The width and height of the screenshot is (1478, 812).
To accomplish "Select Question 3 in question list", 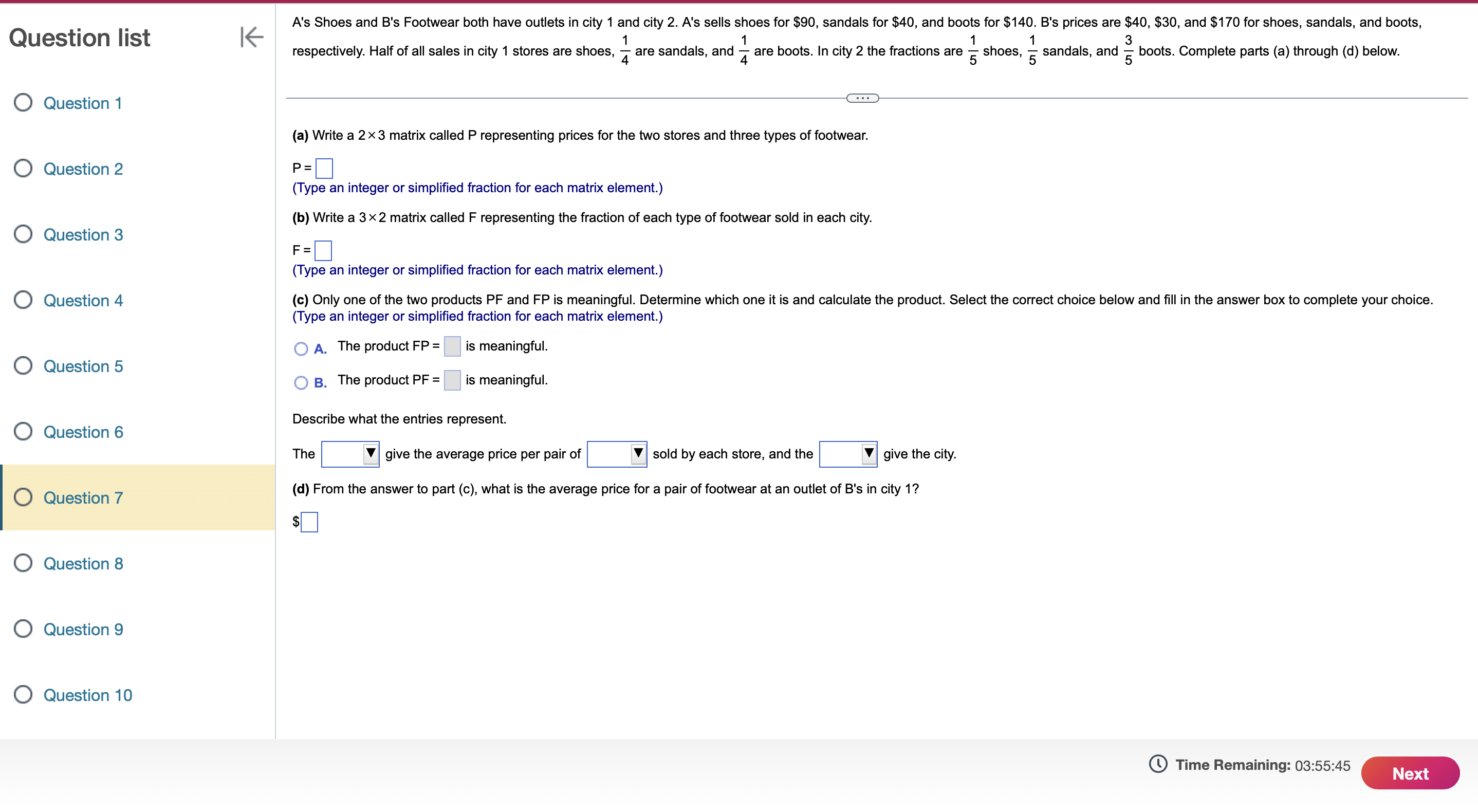I will [83, 234].
